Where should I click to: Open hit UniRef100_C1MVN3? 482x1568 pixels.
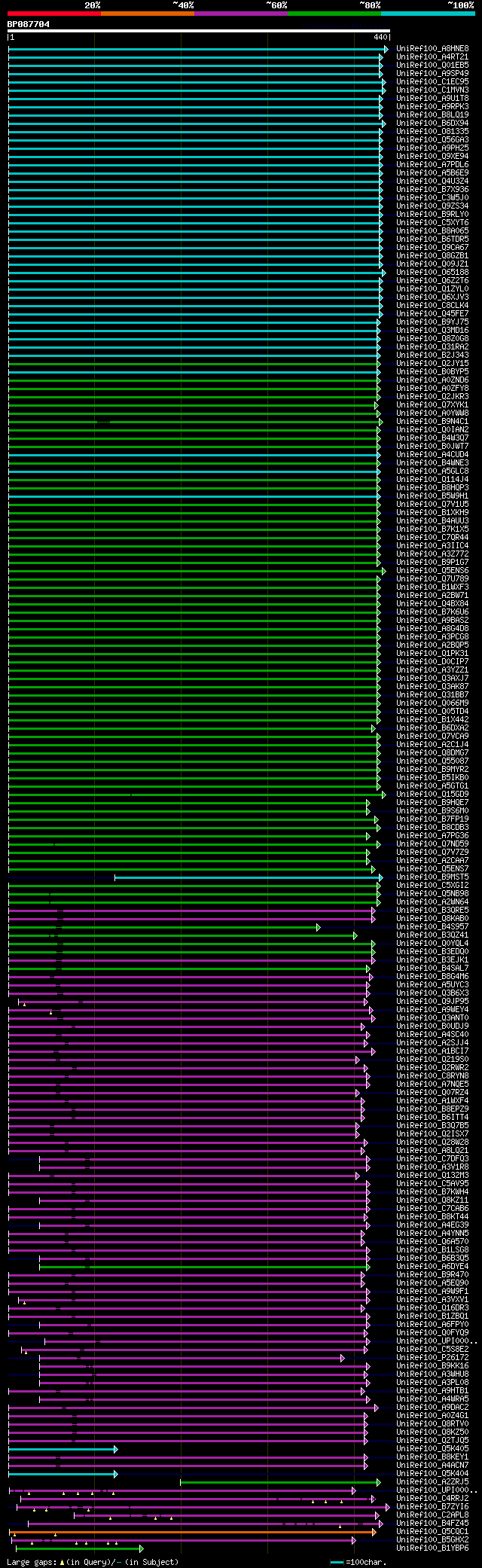pos(432,90)
